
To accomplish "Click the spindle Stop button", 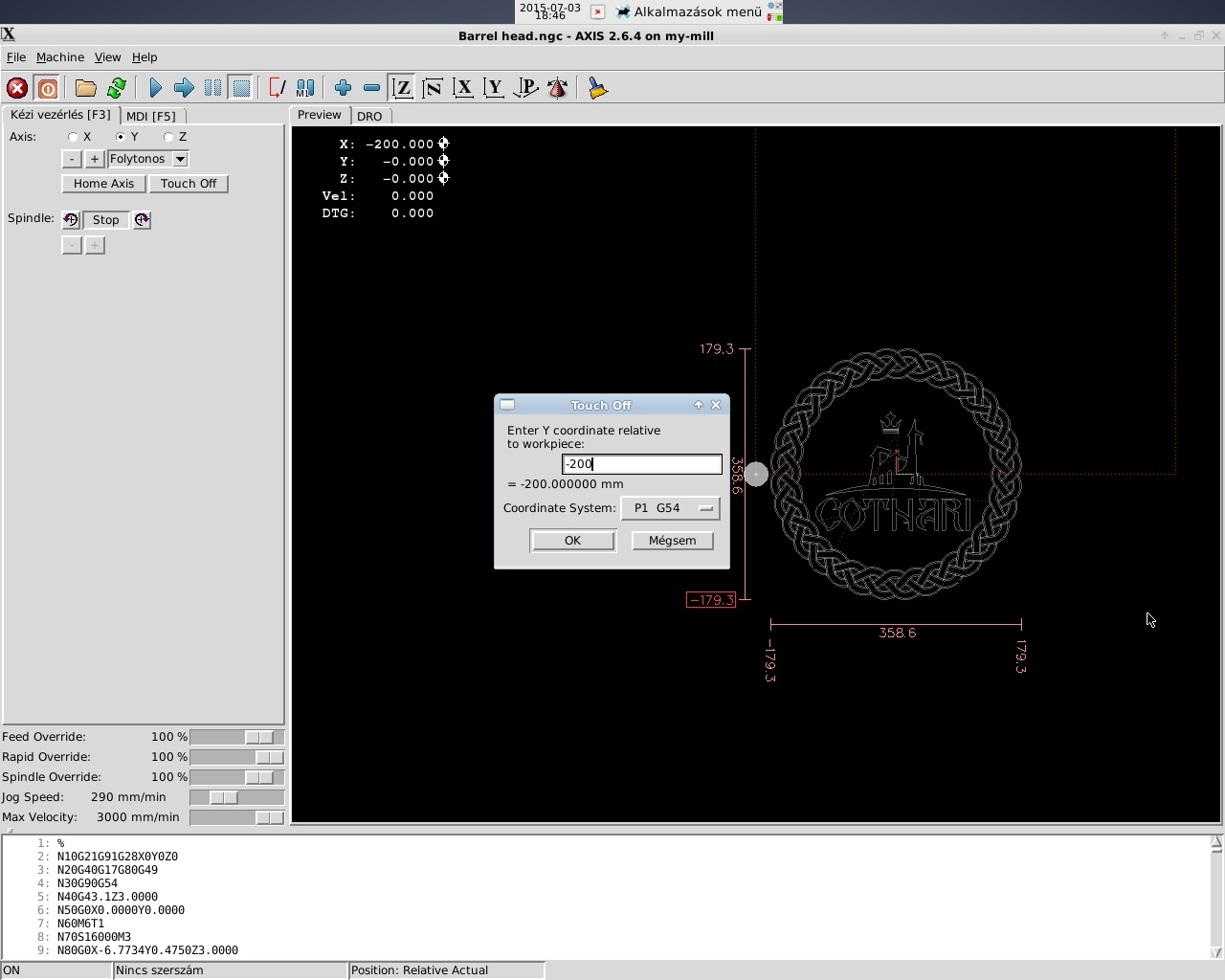I will pyautogui.click(x=106, y=220).
